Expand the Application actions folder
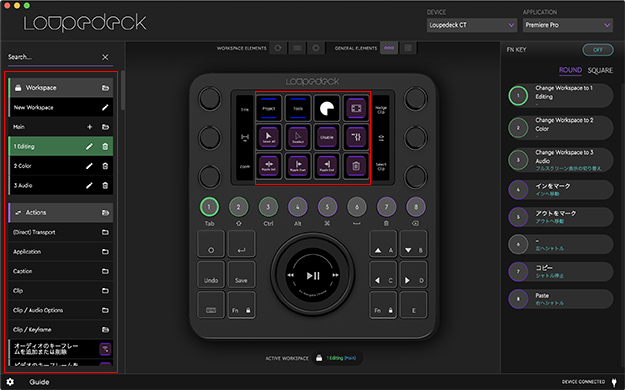The height and width of the screenshot is (390, 625). coord(61,252)
